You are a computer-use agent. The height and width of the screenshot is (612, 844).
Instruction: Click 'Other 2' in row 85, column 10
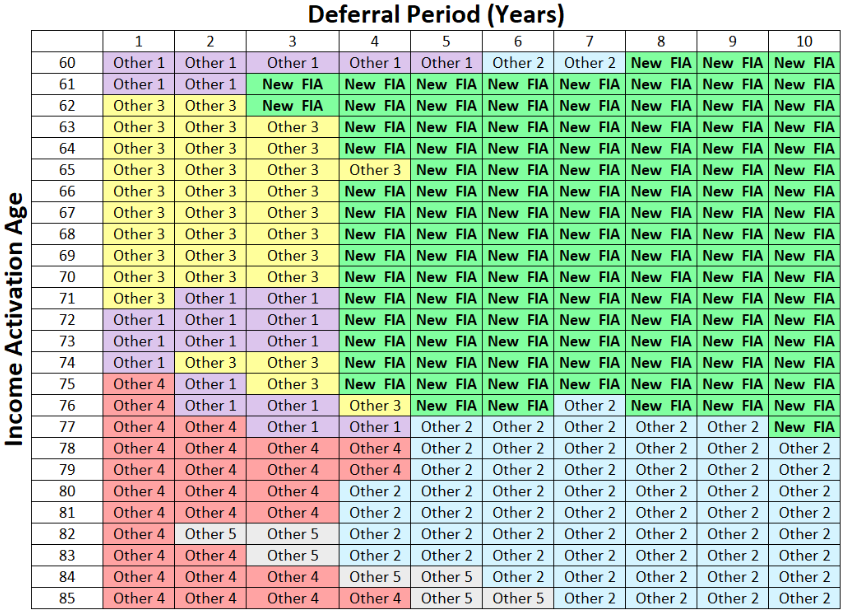804,598
